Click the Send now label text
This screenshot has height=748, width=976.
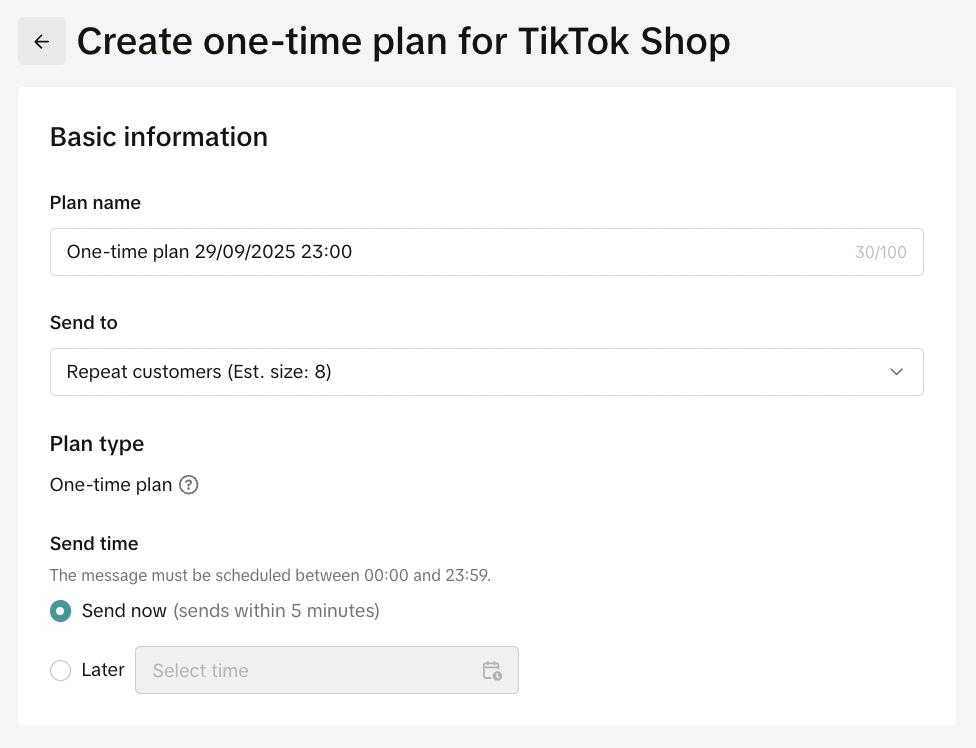click(124, 610)
